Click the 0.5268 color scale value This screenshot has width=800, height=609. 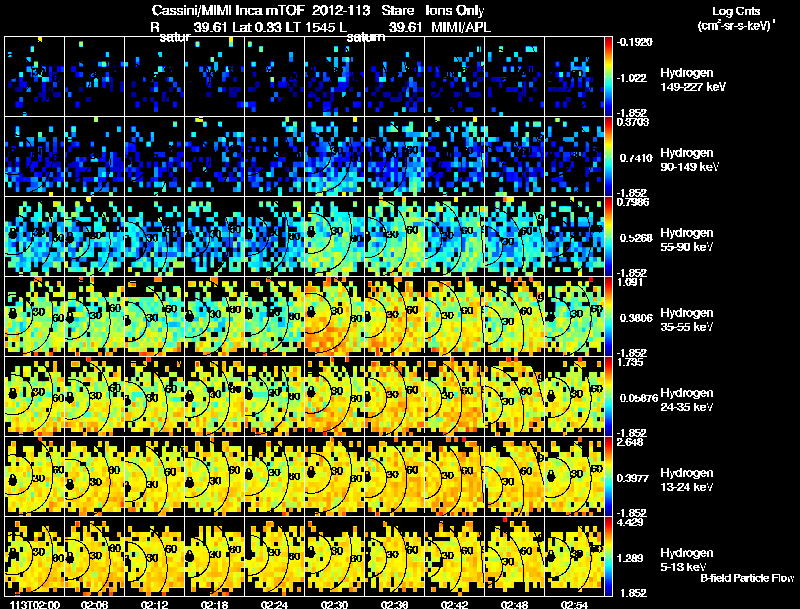tap(636, 238)
